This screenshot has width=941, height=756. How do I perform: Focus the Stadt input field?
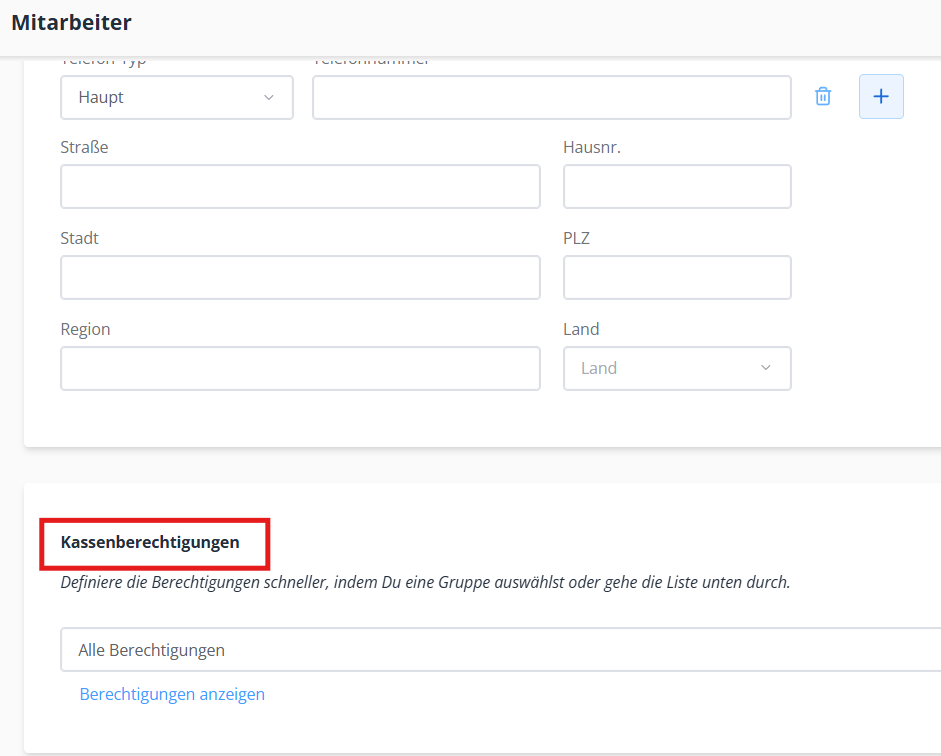(x=300, y=278)
